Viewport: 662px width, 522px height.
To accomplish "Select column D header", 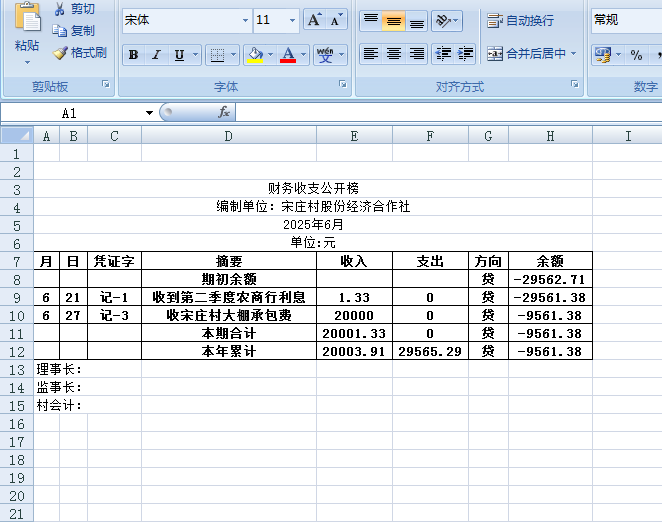I will pyautogui.click(x=228, y=136).
